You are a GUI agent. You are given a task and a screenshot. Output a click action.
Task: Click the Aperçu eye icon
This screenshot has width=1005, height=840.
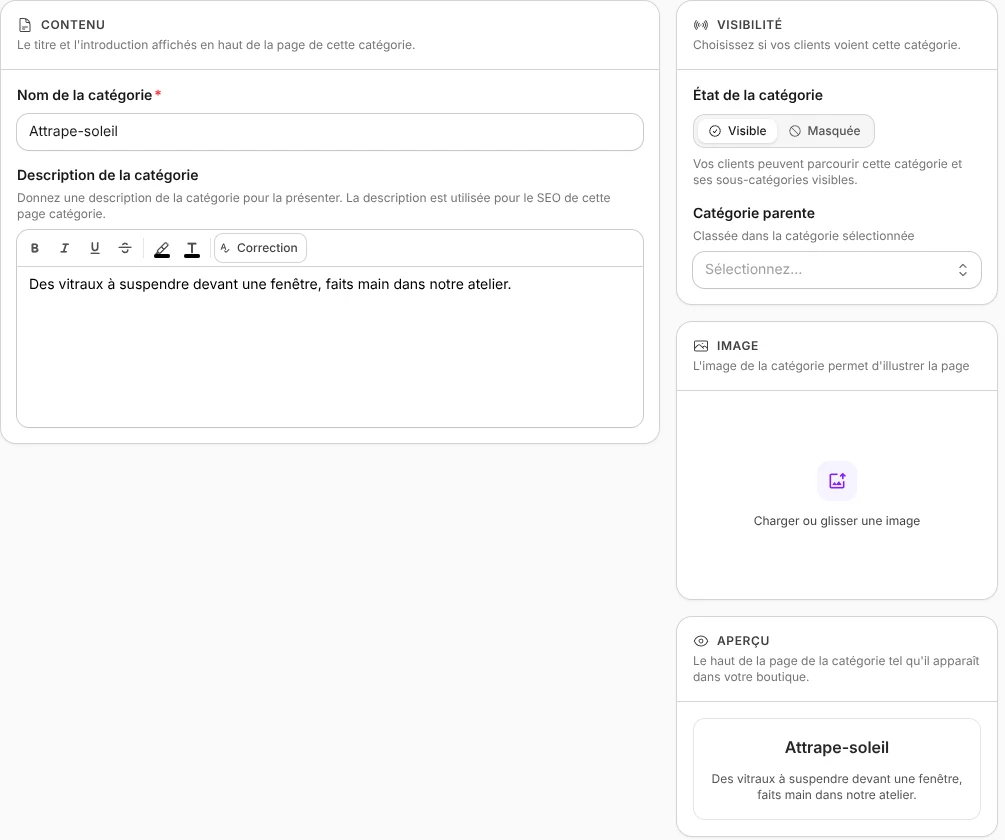[x=701, y=641]
